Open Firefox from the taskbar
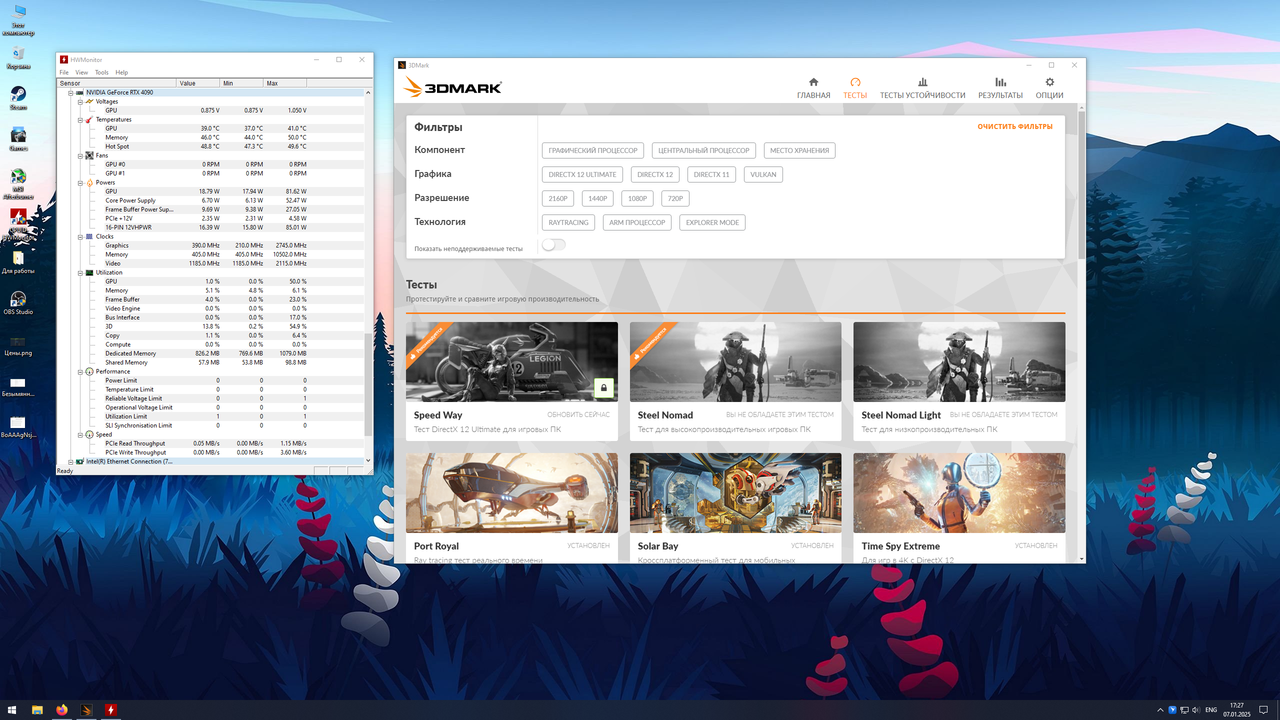1280x720 pixels. tap(62, 710)
